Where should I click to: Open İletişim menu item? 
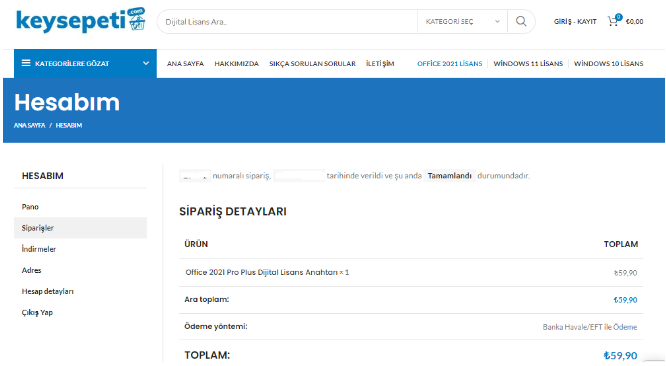coord(380,64)
